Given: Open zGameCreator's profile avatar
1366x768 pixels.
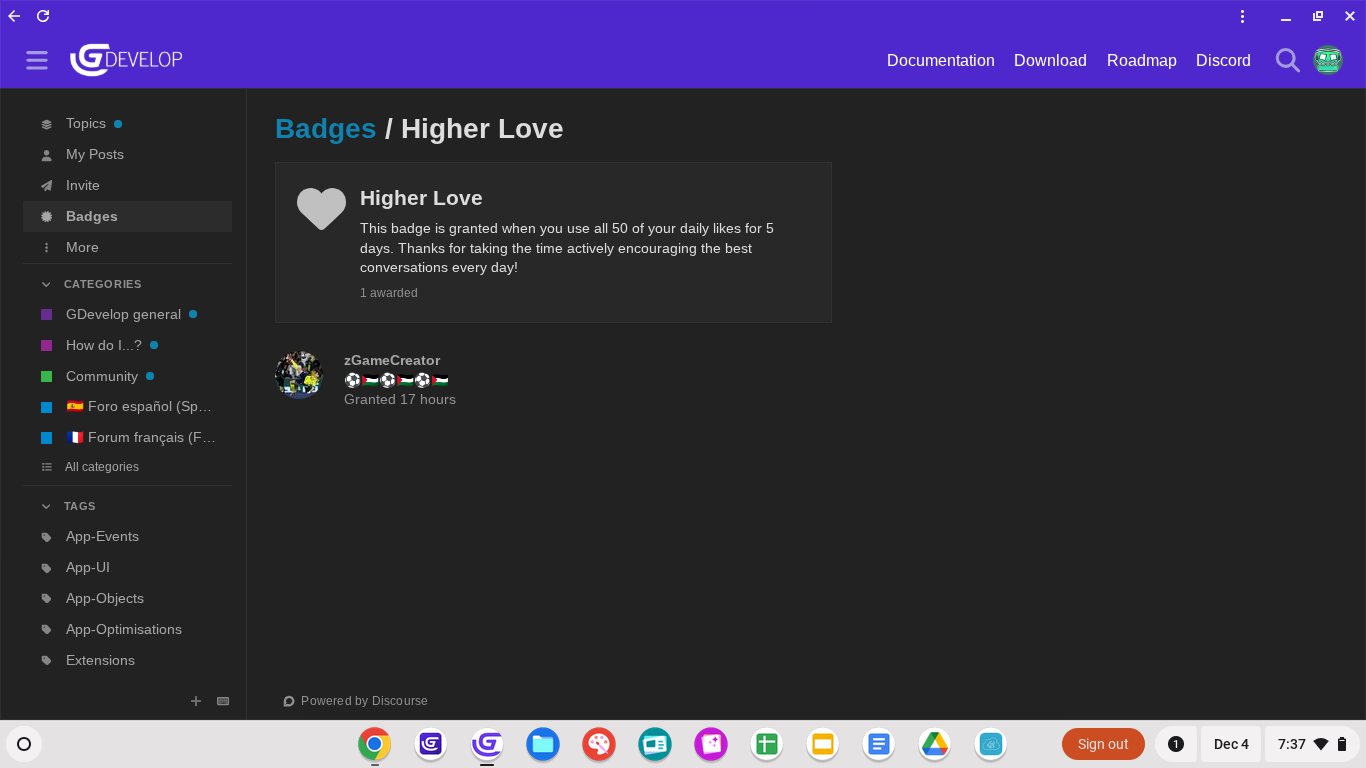Looking at the screenshot, I should click(x=299, y=376).
